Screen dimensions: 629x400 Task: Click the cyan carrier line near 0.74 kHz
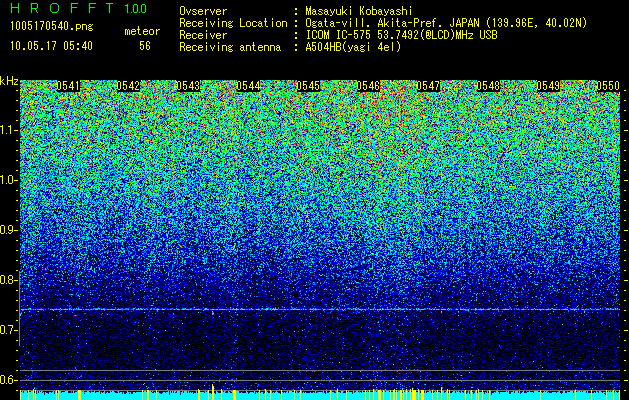320,309
